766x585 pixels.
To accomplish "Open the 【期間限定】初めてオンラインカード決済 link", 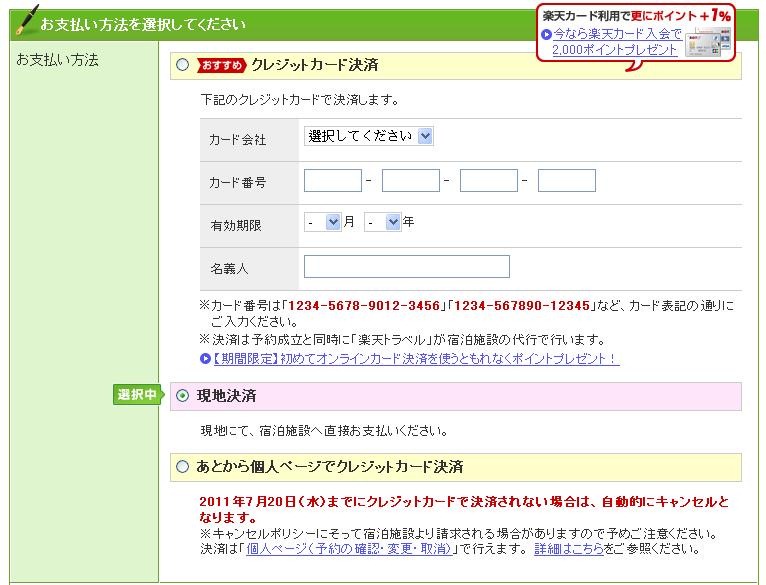I will pyautogui.click(x=416, y=359).
